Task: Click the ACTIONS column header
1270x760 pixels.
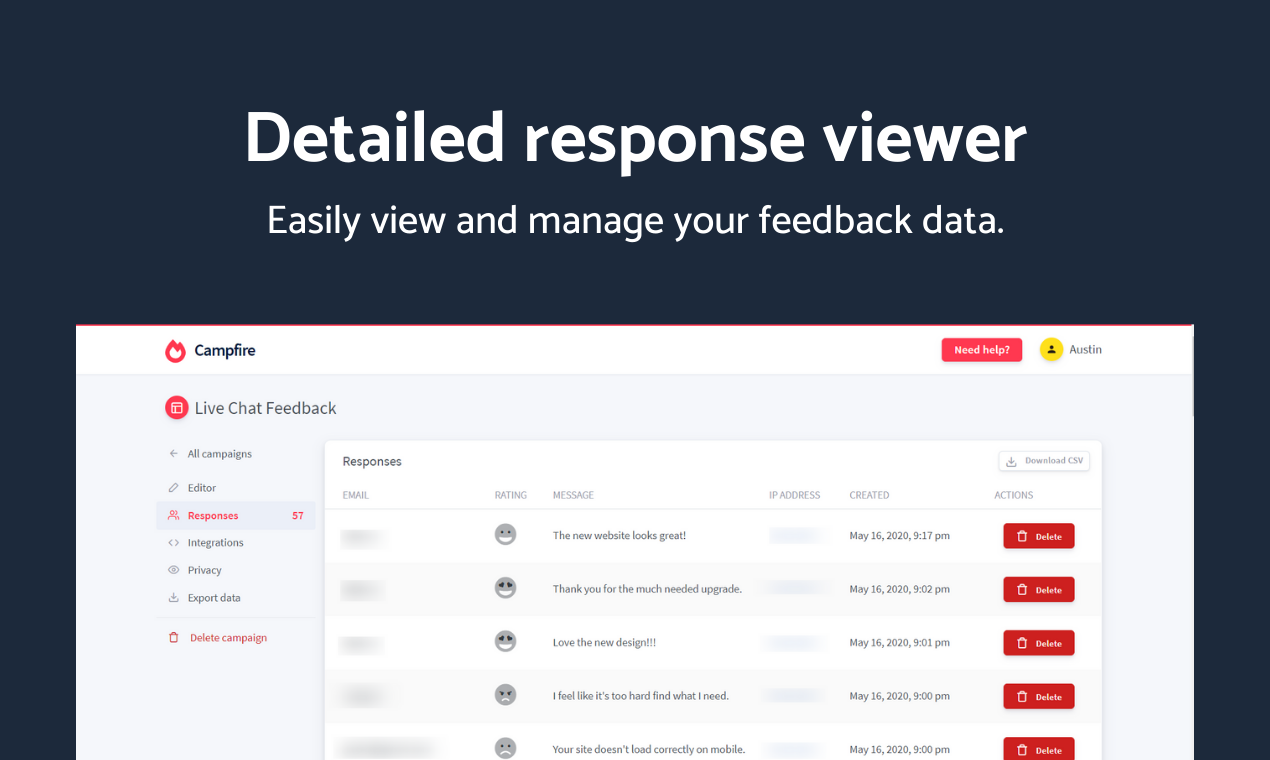Action: click(x=1014, y=495)
